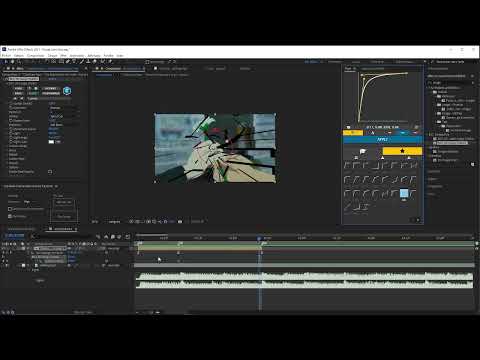Screen dimensions: 480x360
Task: Click the flag library icon beside star button
Action: coord(363,151)
